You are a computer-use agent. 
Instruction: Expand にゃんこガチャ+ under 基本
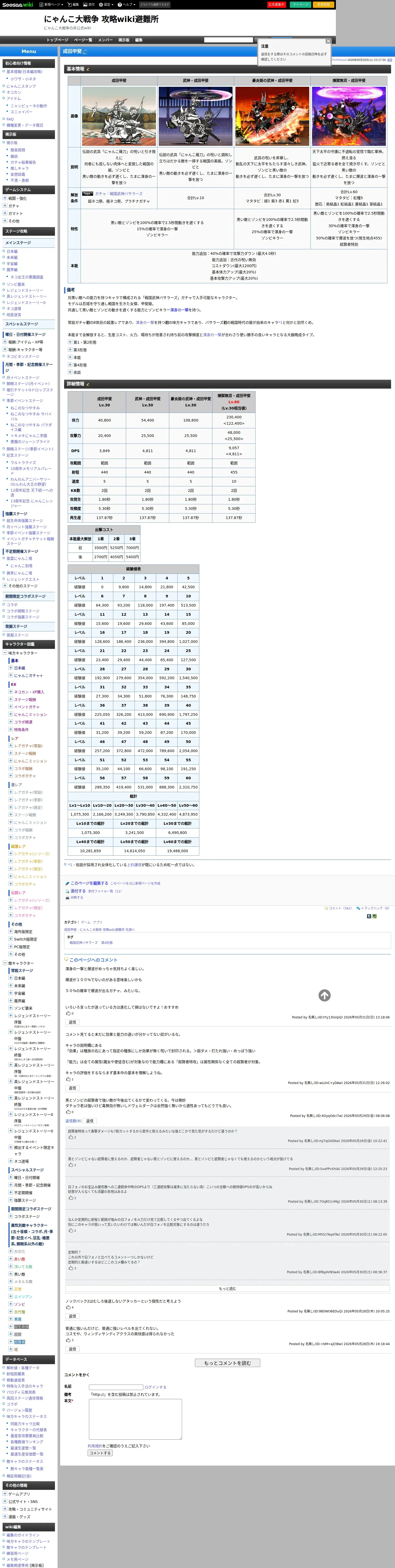pos(10,675)
